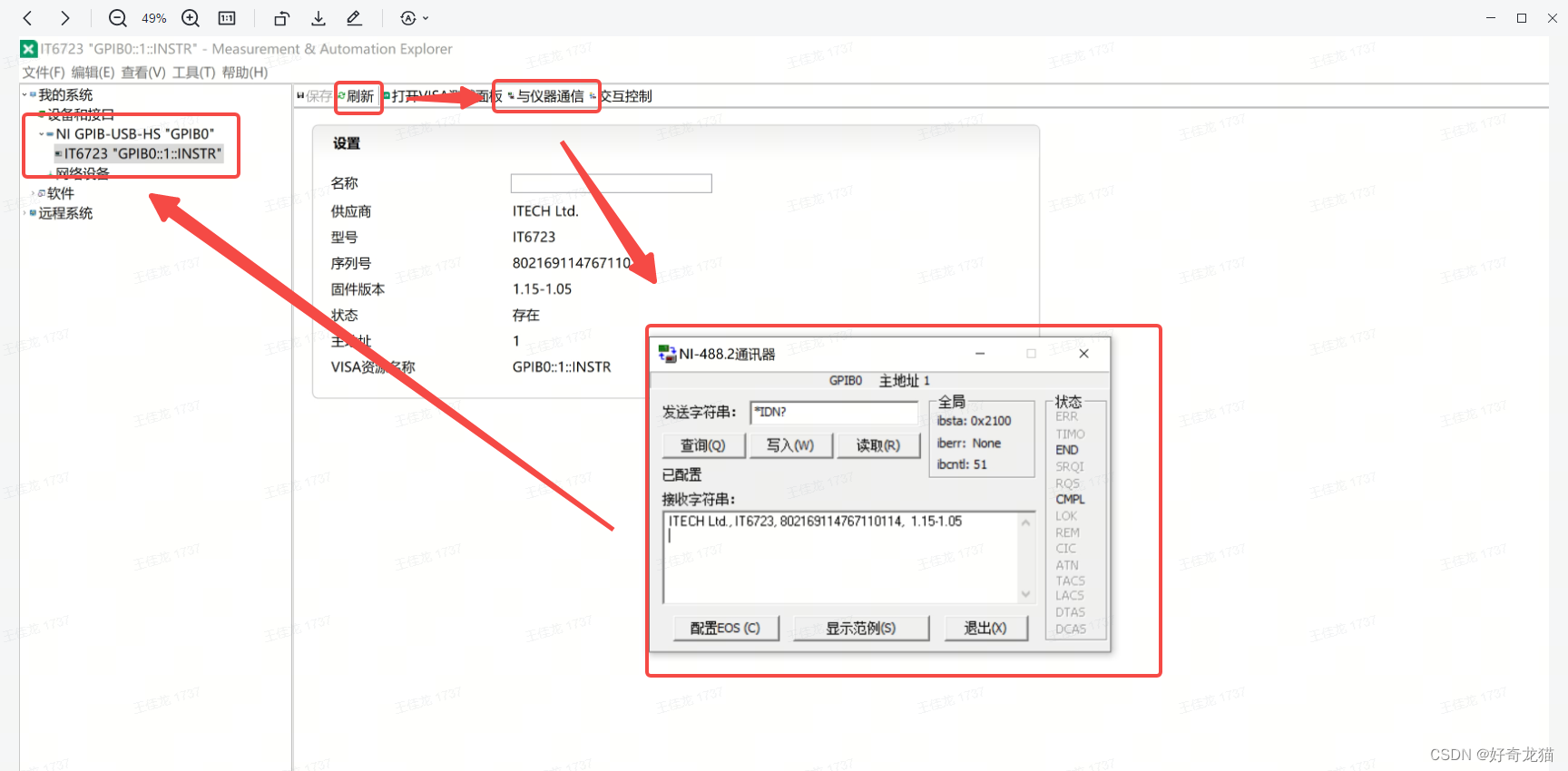This screenshot has width=1568, height=771.
Task: Show image at 1:1 actual size
Action: tap(227, 18)
